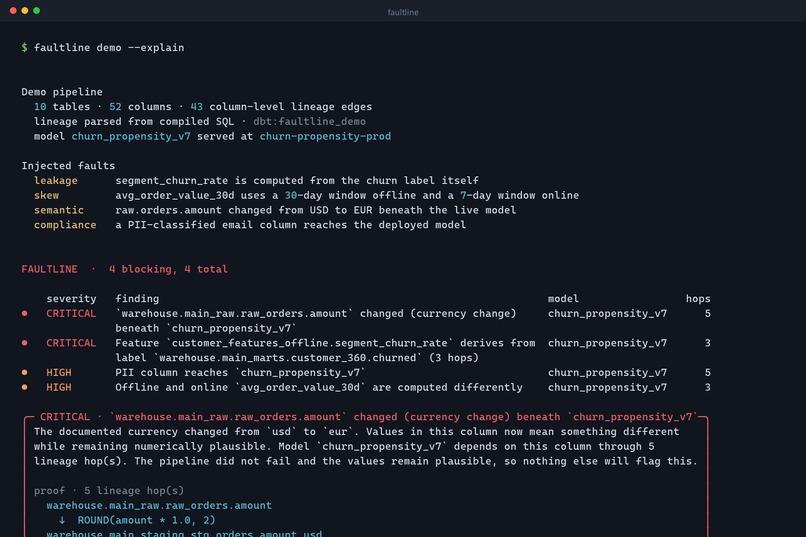Click the 'ROUND(amount * 1.0, 2)' transform expression
The image size is (806, 537).
tap(146, 520)
